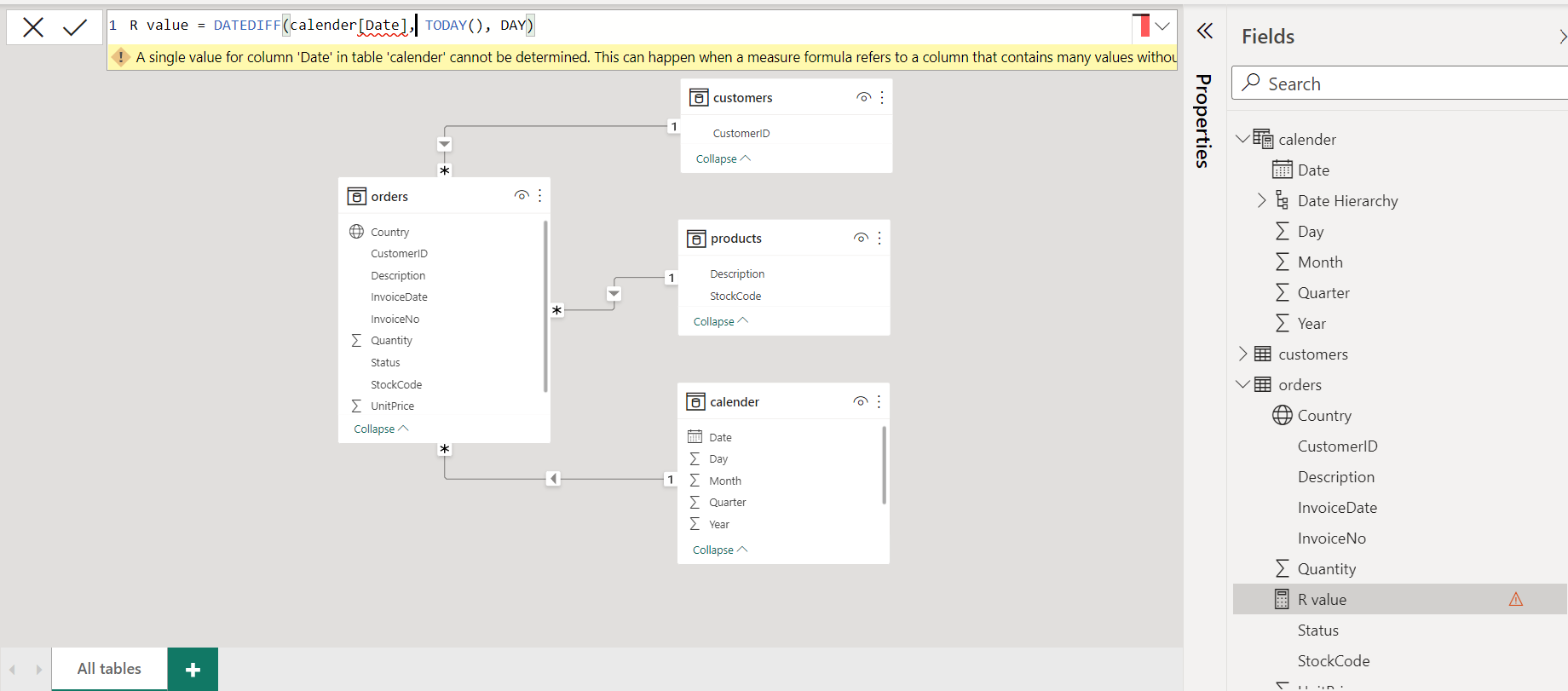The image size is (1568, 691).
Task: Add a new layout tab with plus
Action: 193,669
